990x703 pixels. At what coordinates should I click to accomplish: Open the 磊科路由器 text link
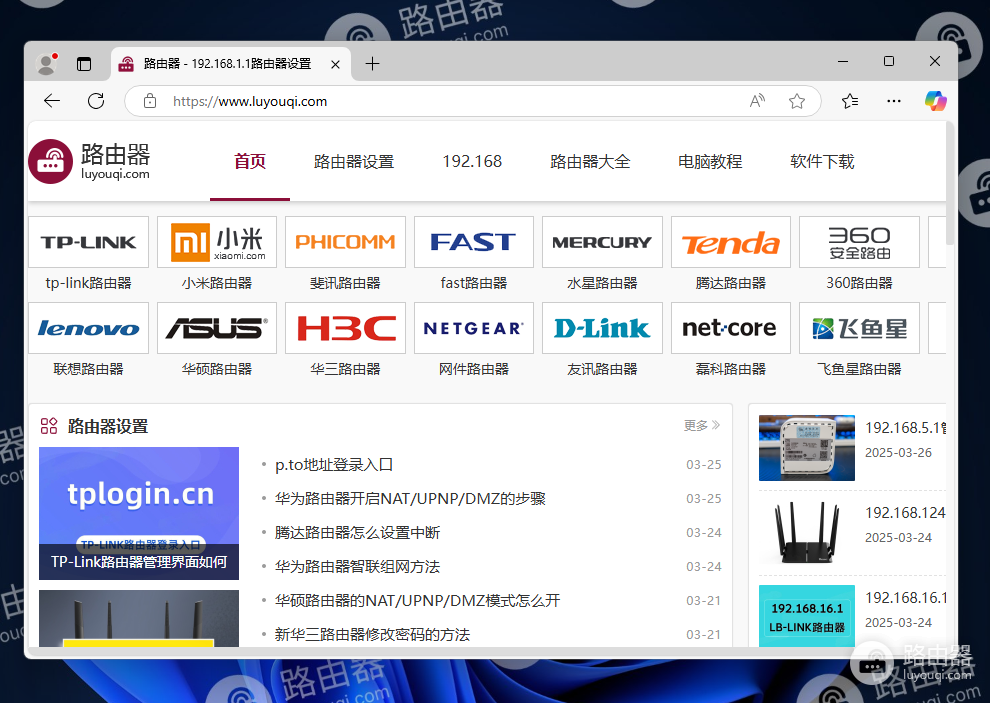coord(731,369)
